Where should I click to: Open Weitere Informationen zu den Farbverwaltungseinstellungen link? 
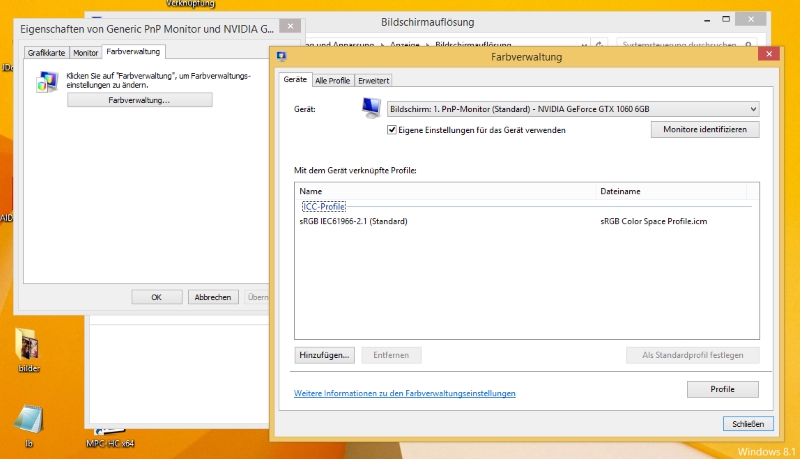point(405,393)
